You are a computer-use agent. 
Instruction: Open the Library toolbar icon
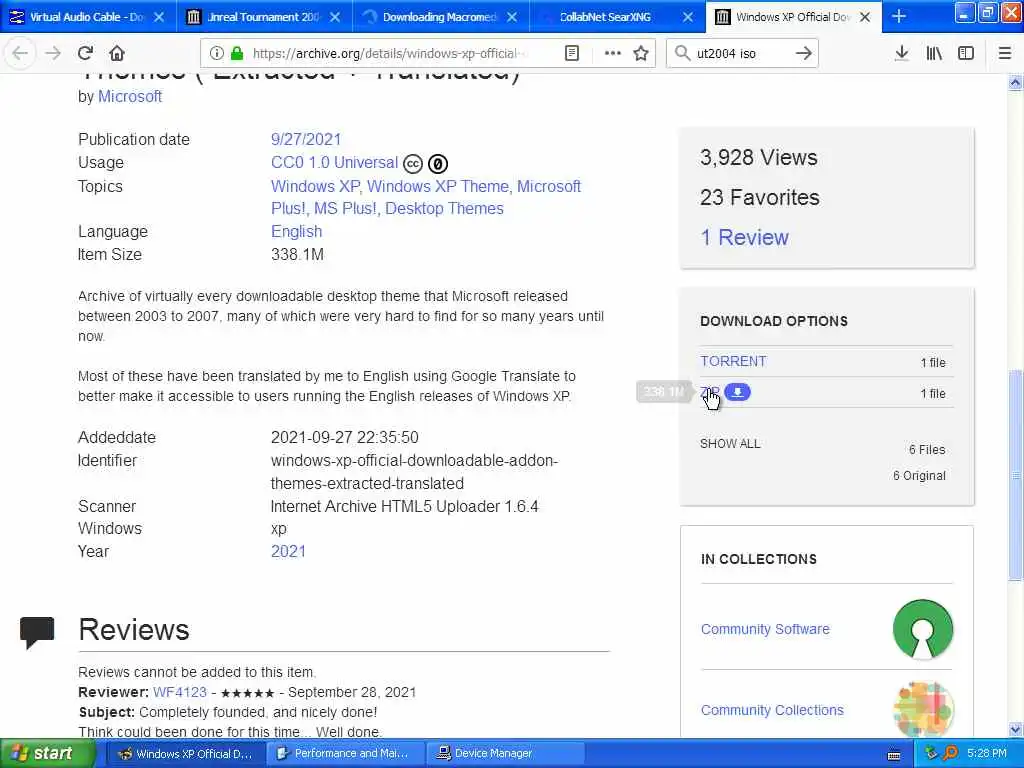(934, 54)
